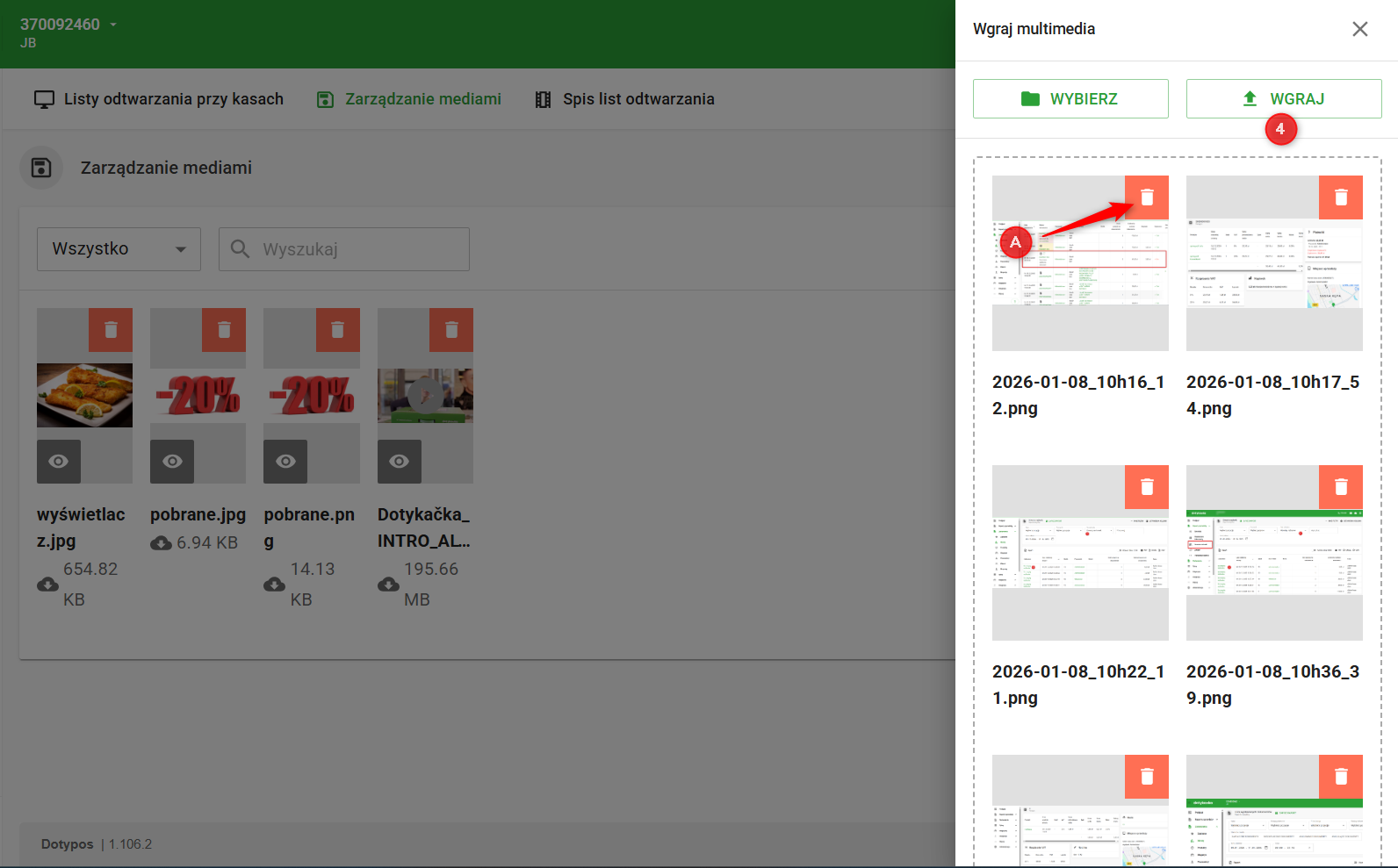Open the Wszystko filter dropdown
1398x868 pixels.
(x=119, y=249)
